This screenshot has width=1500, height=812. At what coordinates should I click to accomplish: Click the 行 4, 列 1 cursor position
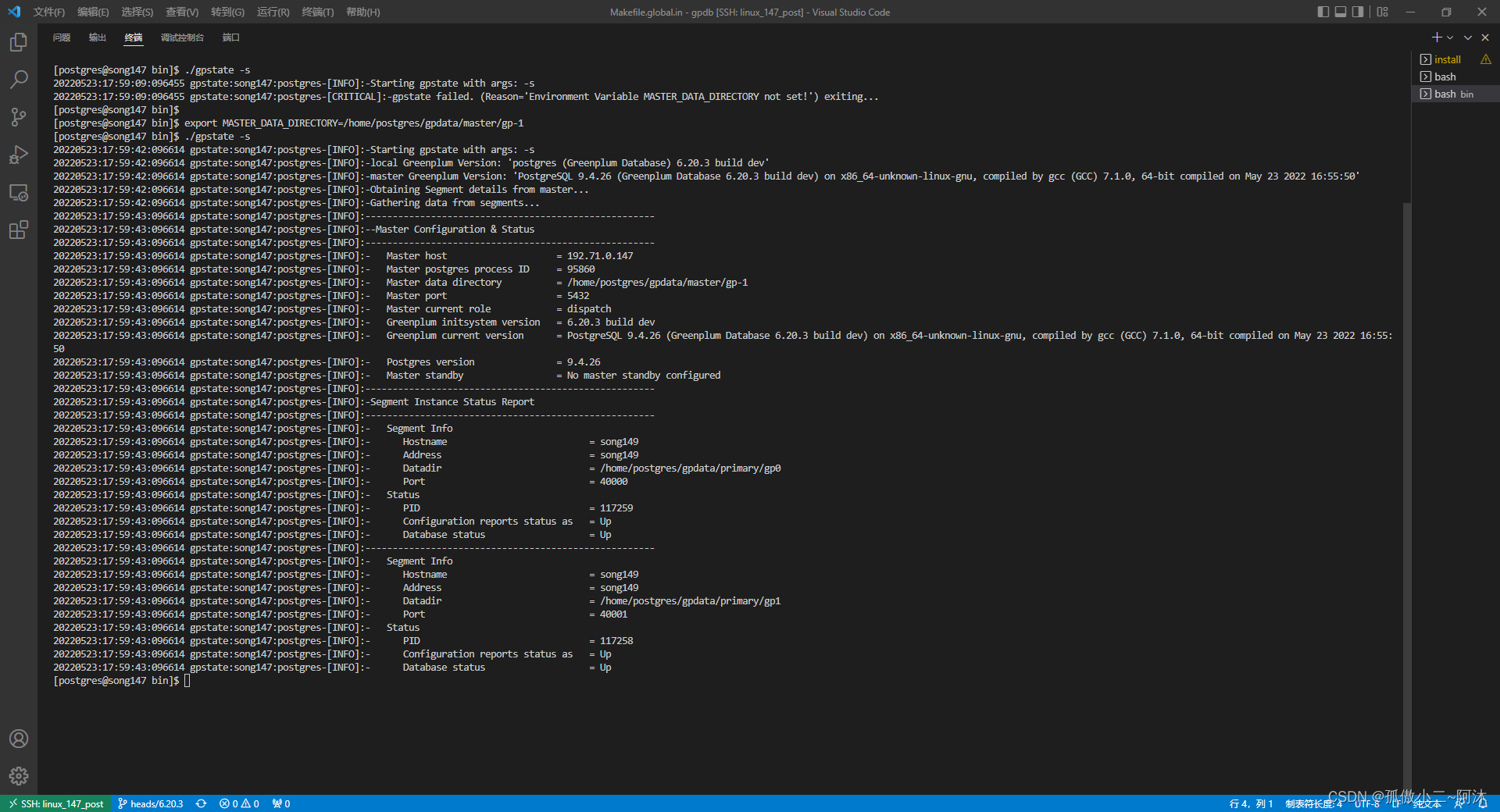[x=1251, y=803]
